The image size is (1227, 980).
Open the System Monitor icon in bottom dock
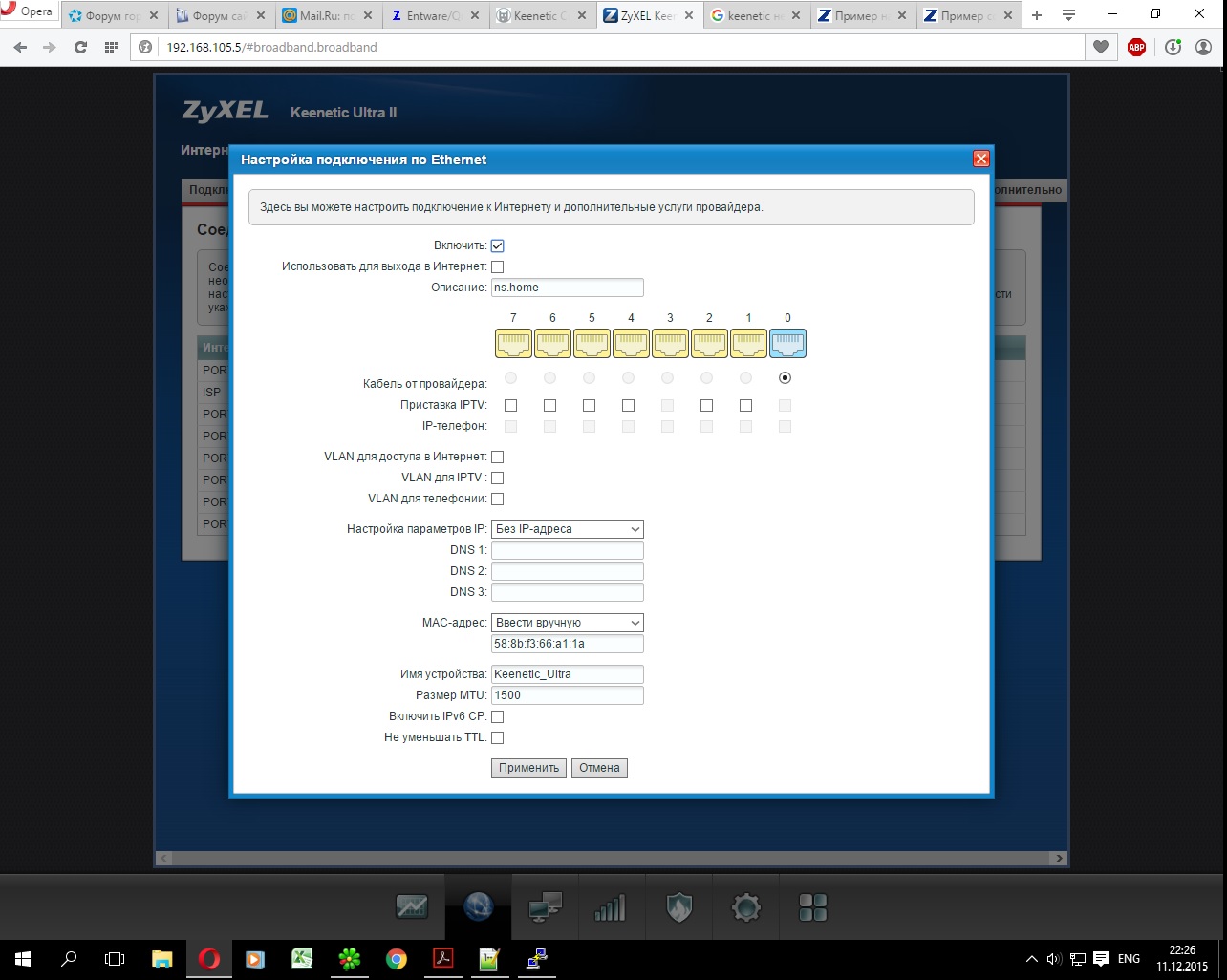[x=412, y=907]
